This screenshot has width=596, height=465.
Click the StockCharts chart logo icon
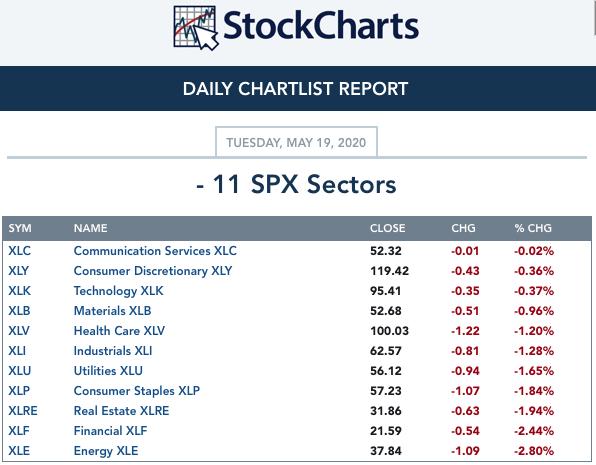click(196, 28)
